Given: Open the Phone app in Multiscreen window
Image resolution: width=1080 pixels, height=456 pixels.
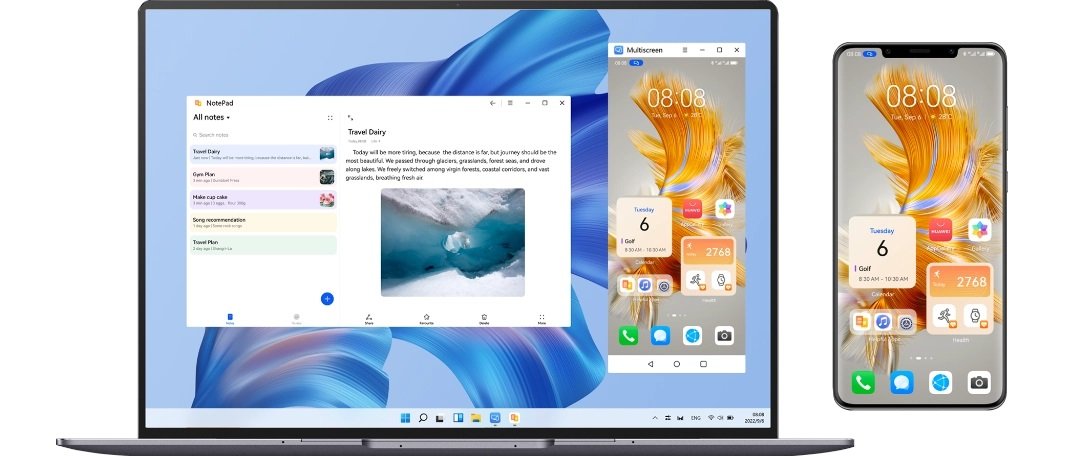Looking at the screenshot, I should point(627,336).
